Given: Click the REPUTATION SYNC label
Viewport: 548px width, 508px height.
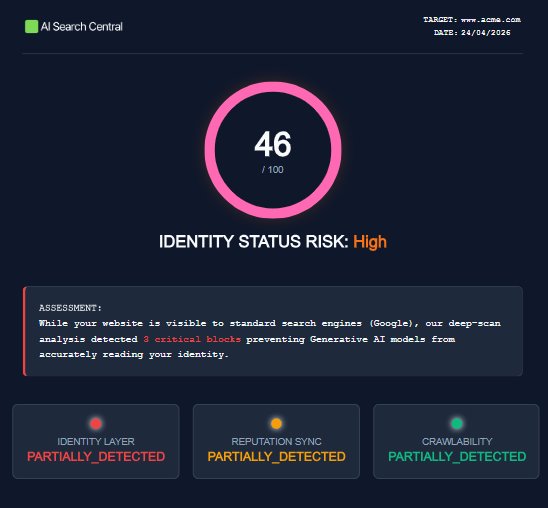Looking at the screenshot, I should coord(276,442).
